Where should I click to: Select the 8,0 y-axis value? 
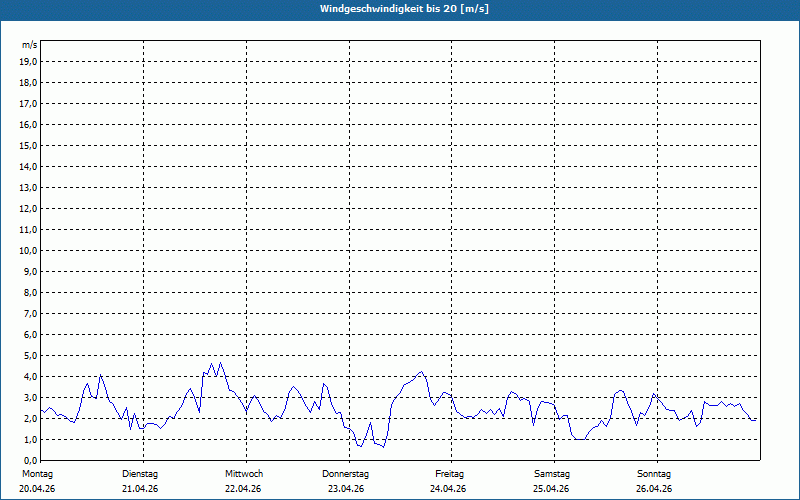click(x=30, y=292)
